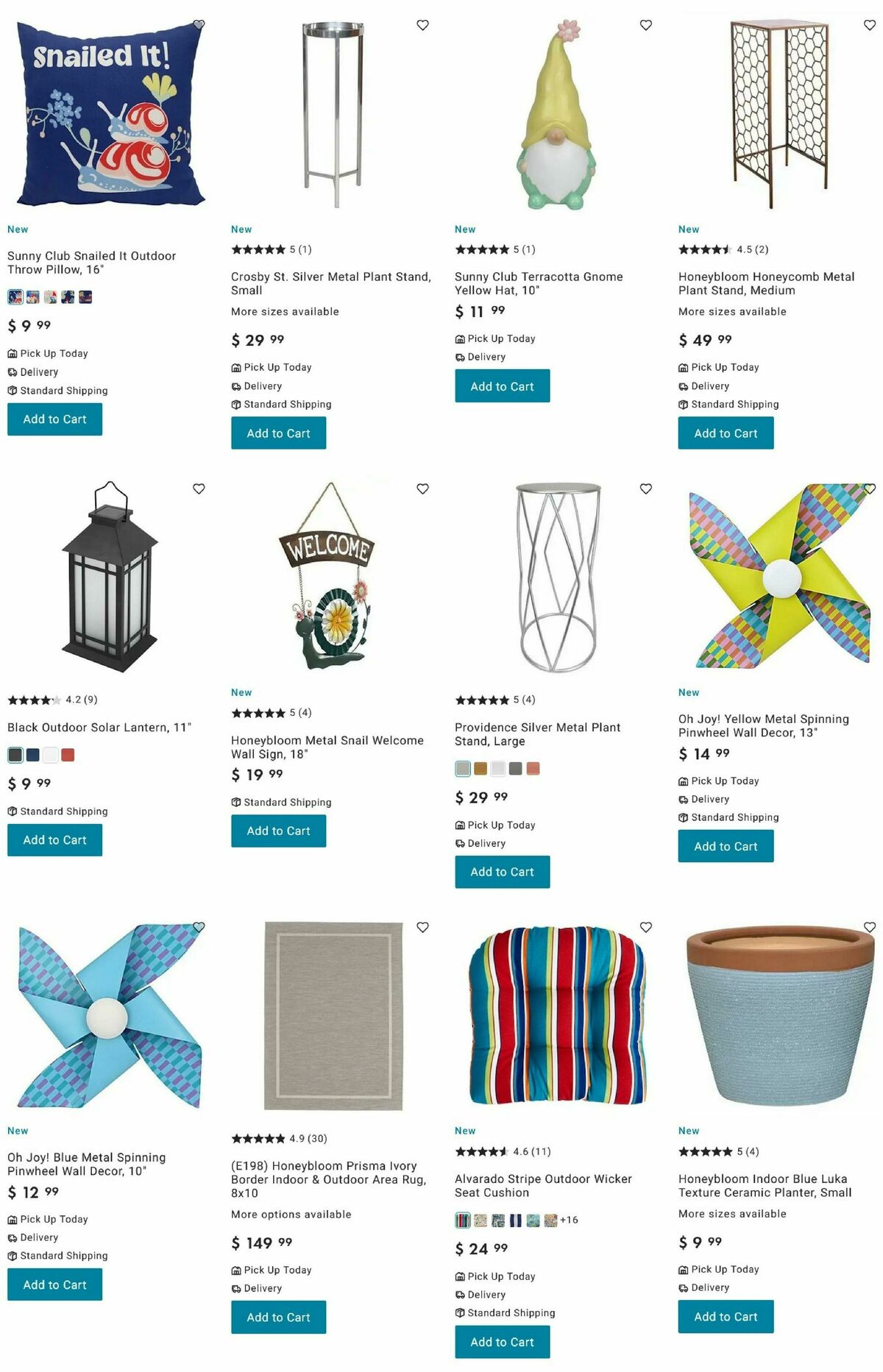
Task: Expand the +16 more cushion patterns
Action: click(x=569, y=1220)
